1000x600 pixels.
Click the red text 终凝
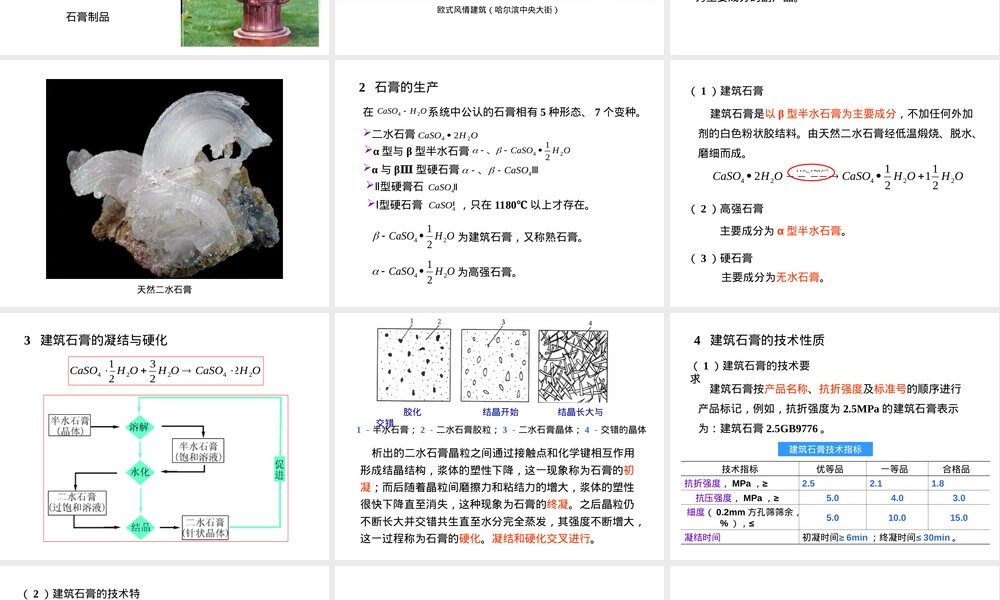[557, 504]
